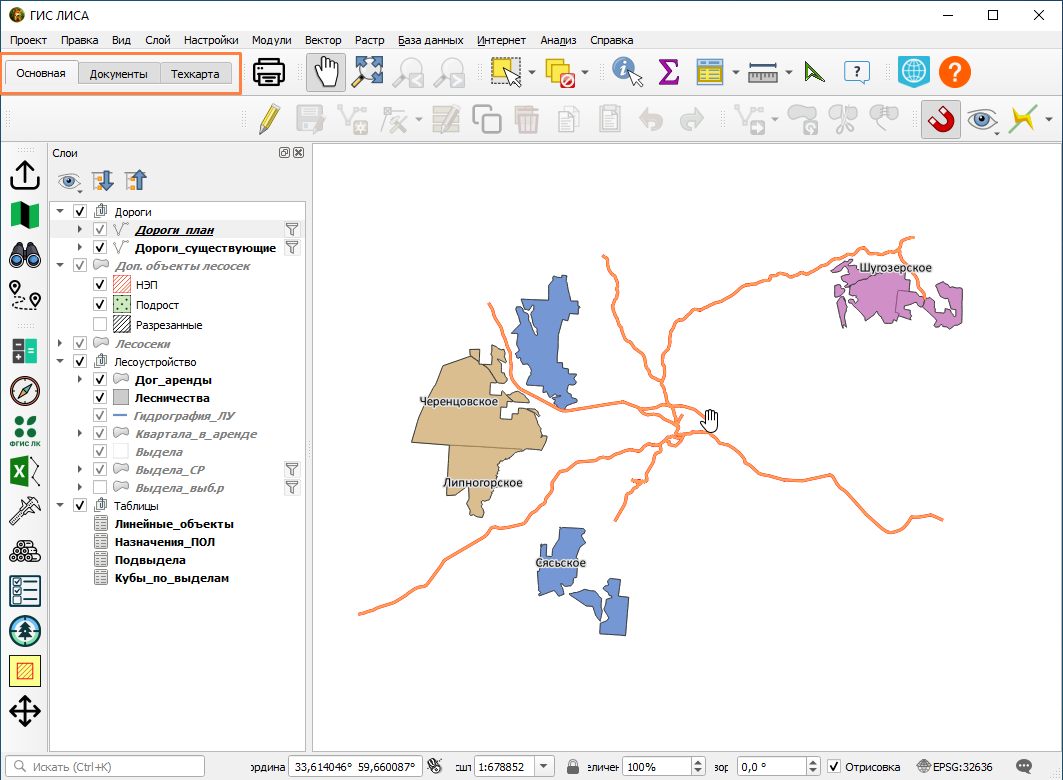Select the Pan hand tool
The width and height of the screenshot is (1063, 780).
coord(325,72)
